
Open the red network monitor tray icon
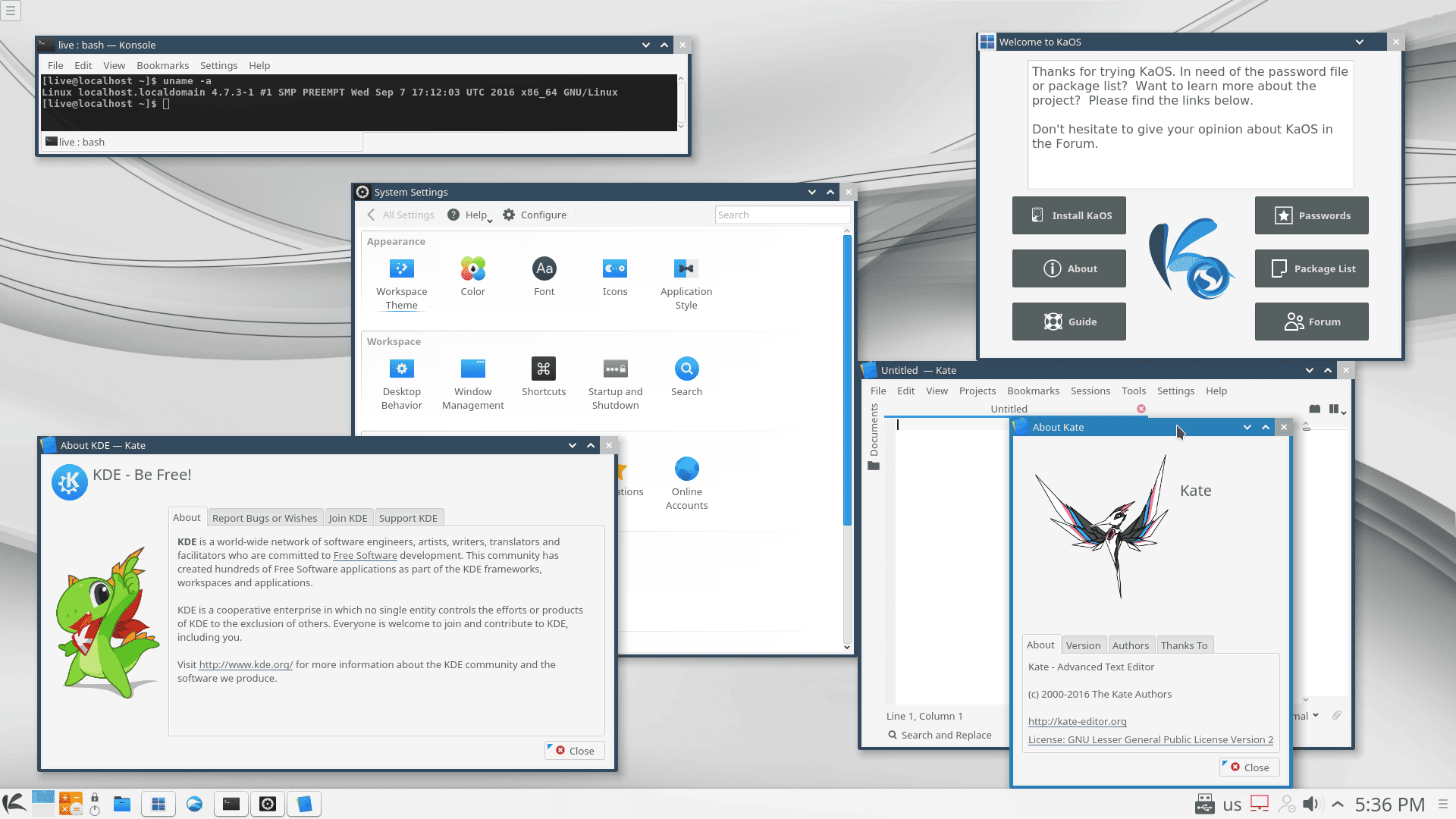coord(1260,803)
